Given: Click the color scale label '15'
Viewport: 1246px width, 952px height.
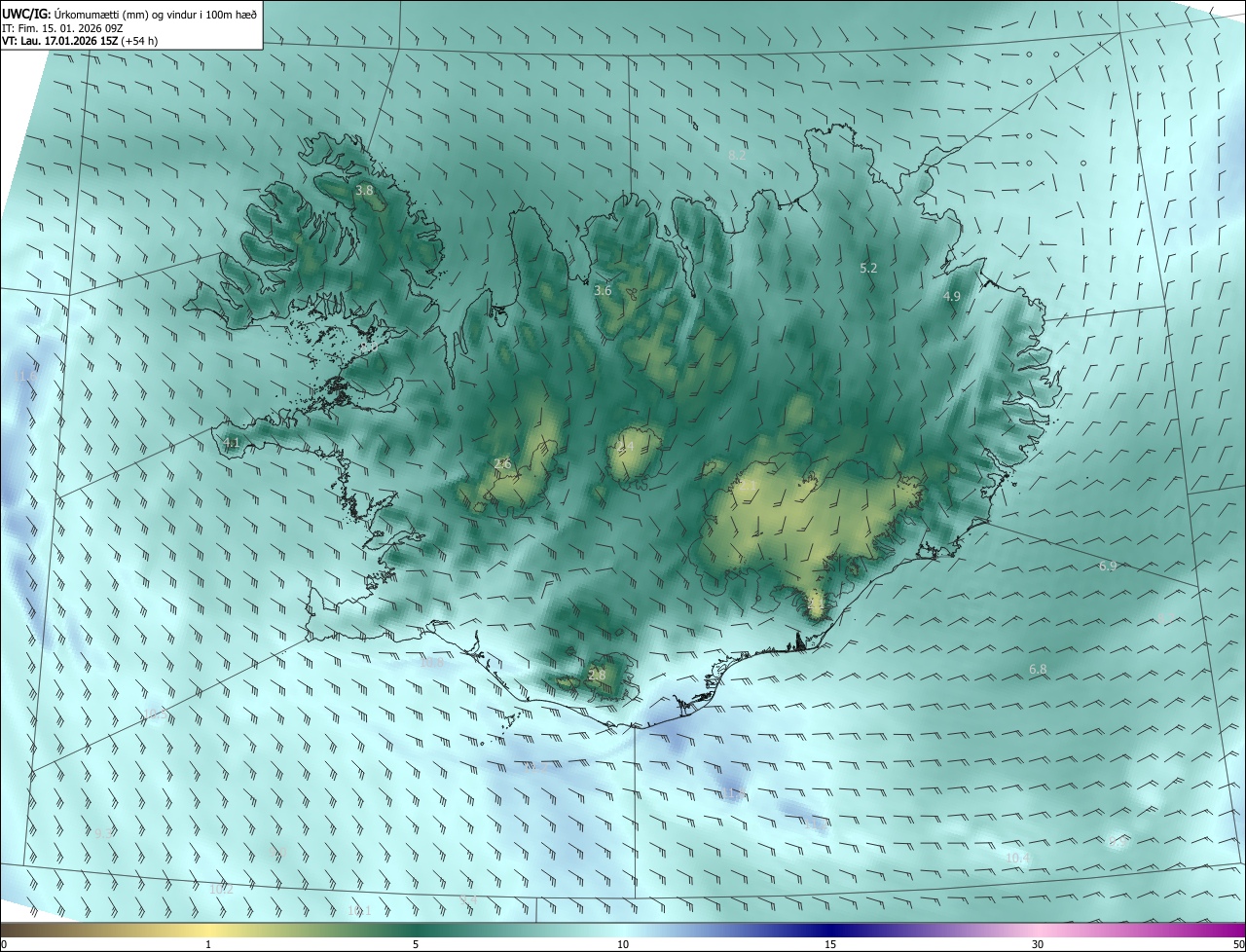Looking at the screenshot, I should [x=830, y=944].
